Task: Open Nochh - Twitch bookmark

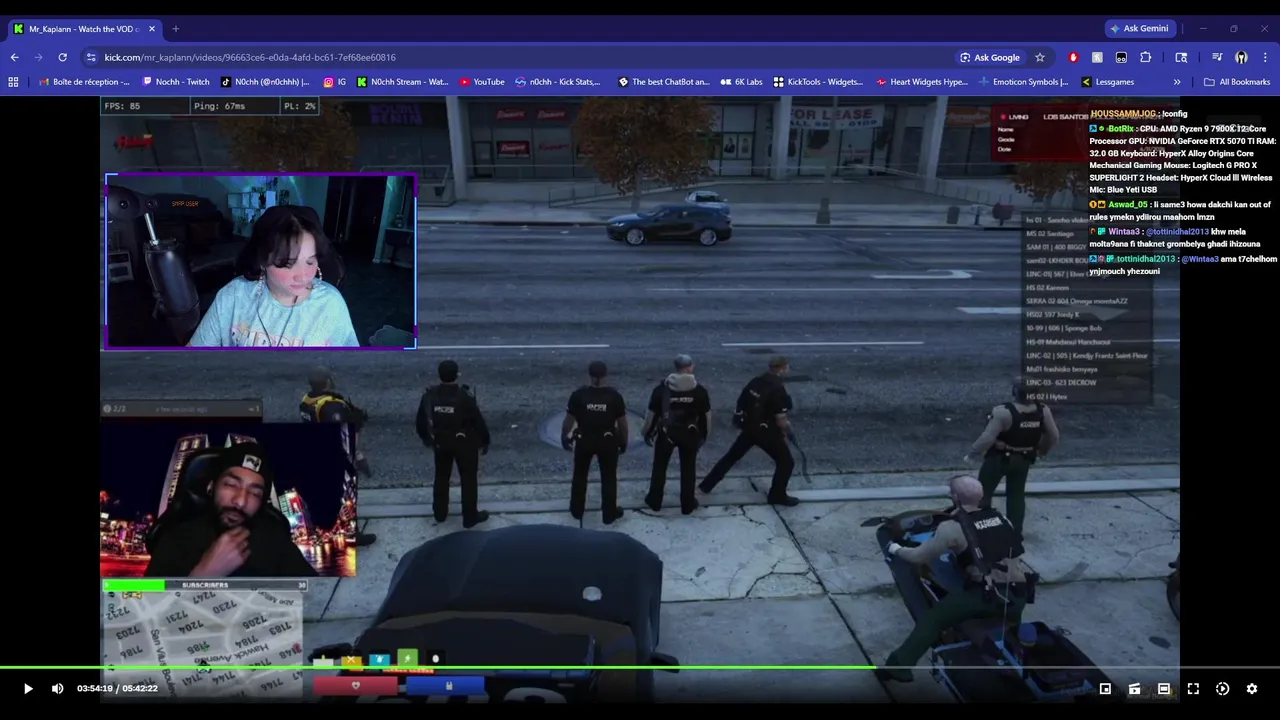Action: [176, 82]
